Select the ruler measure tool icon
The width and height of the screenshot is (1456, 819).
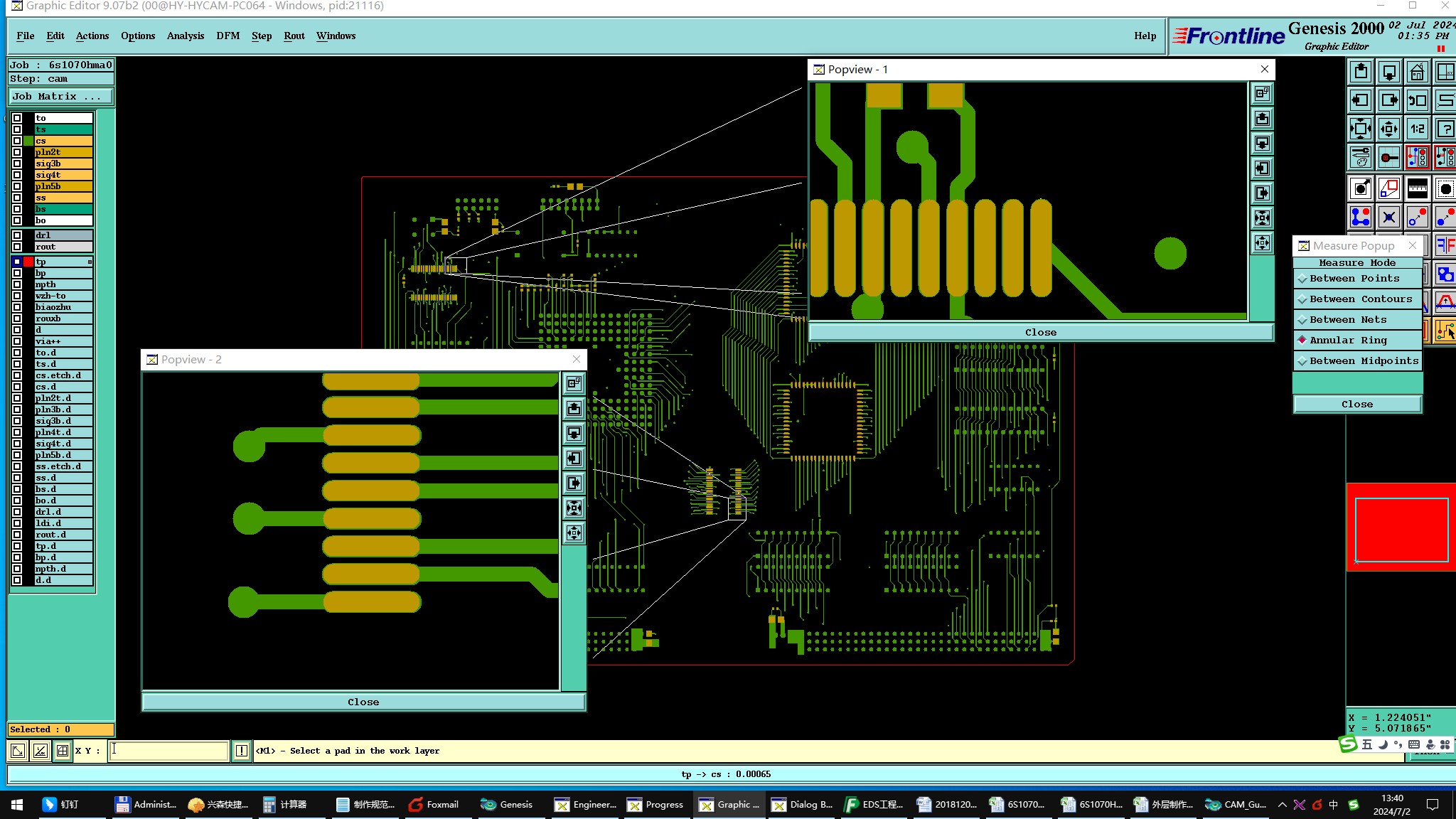[1417, 188]
